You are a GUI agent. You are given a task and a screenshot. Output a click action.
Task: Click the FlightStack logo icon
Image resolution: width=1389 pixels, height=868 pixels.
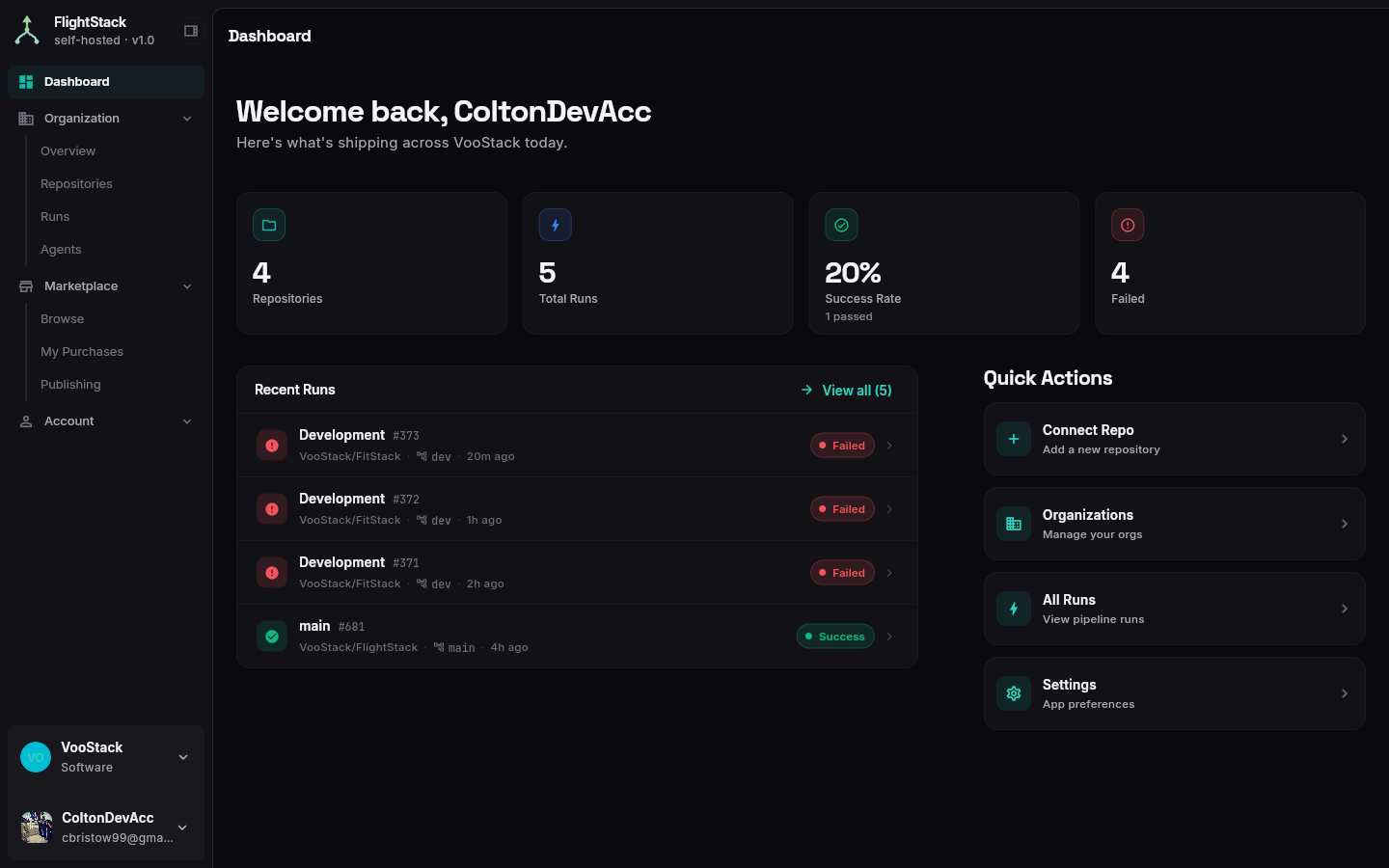pyautogui.click(x=27, y=31)
